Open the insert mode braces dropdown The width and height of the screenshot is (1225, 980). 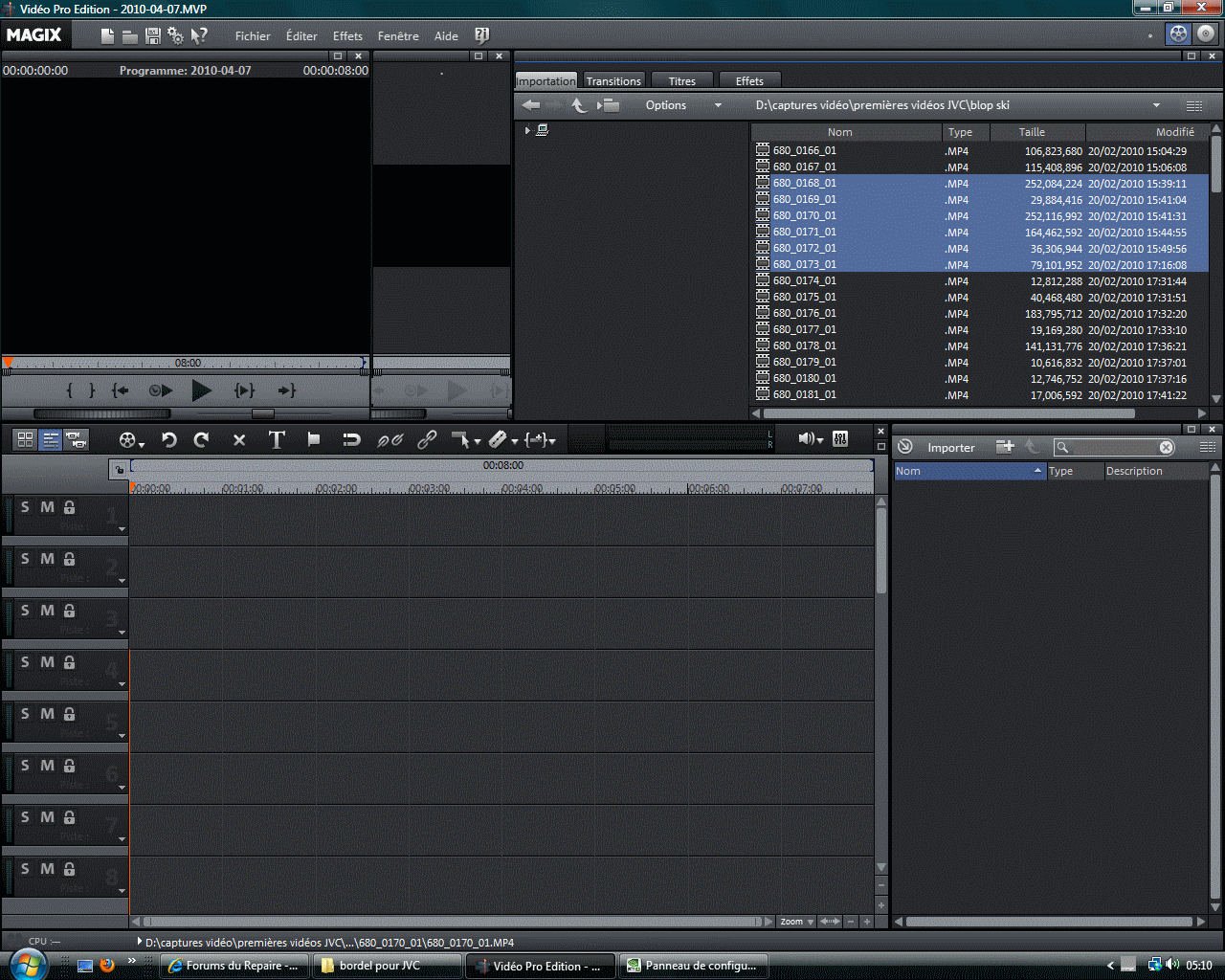540,439
